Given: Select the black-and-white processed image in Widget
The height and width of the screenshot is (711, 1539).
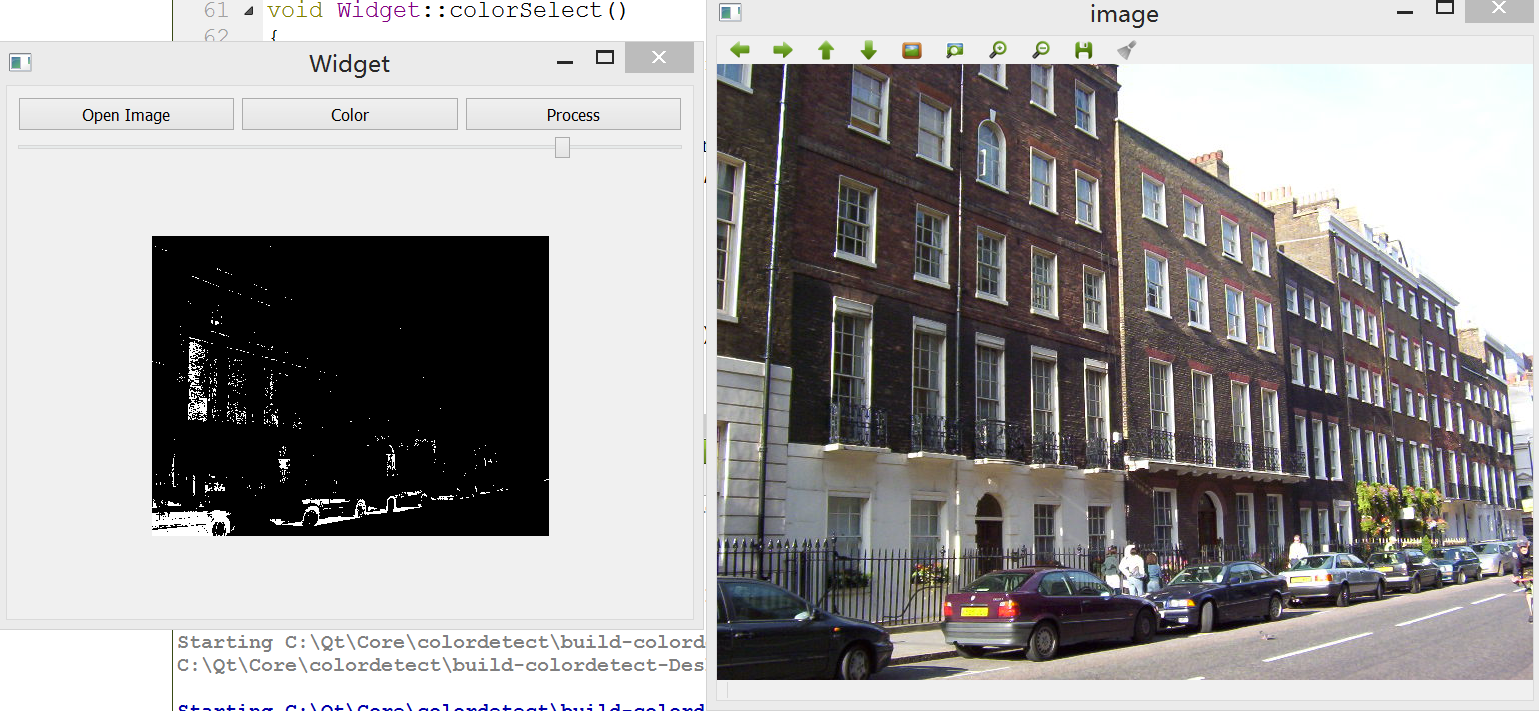Looking at the screenshot, I should pos(350,386).
